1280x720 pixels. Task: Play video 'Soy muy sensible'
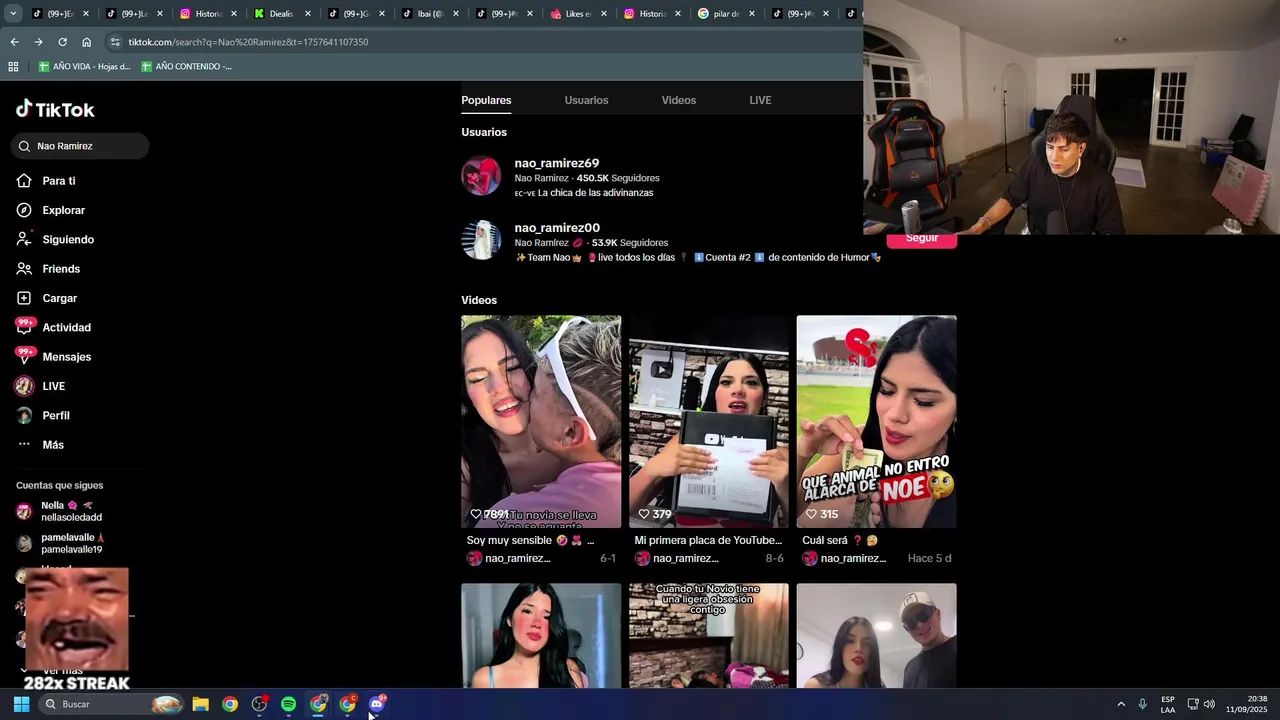(x=541, y=422)
